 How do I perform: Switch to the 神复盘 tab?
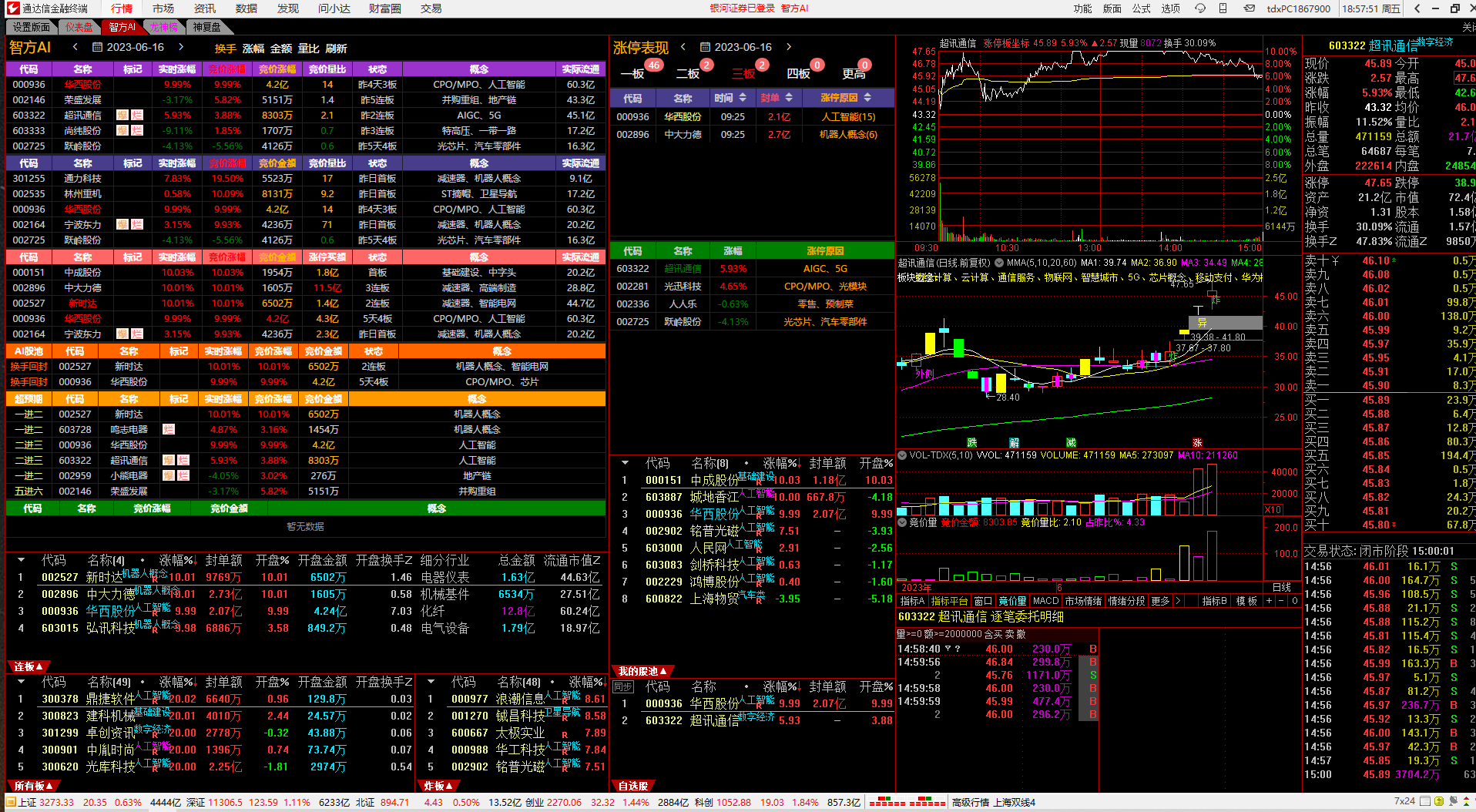tap(206, 27)
